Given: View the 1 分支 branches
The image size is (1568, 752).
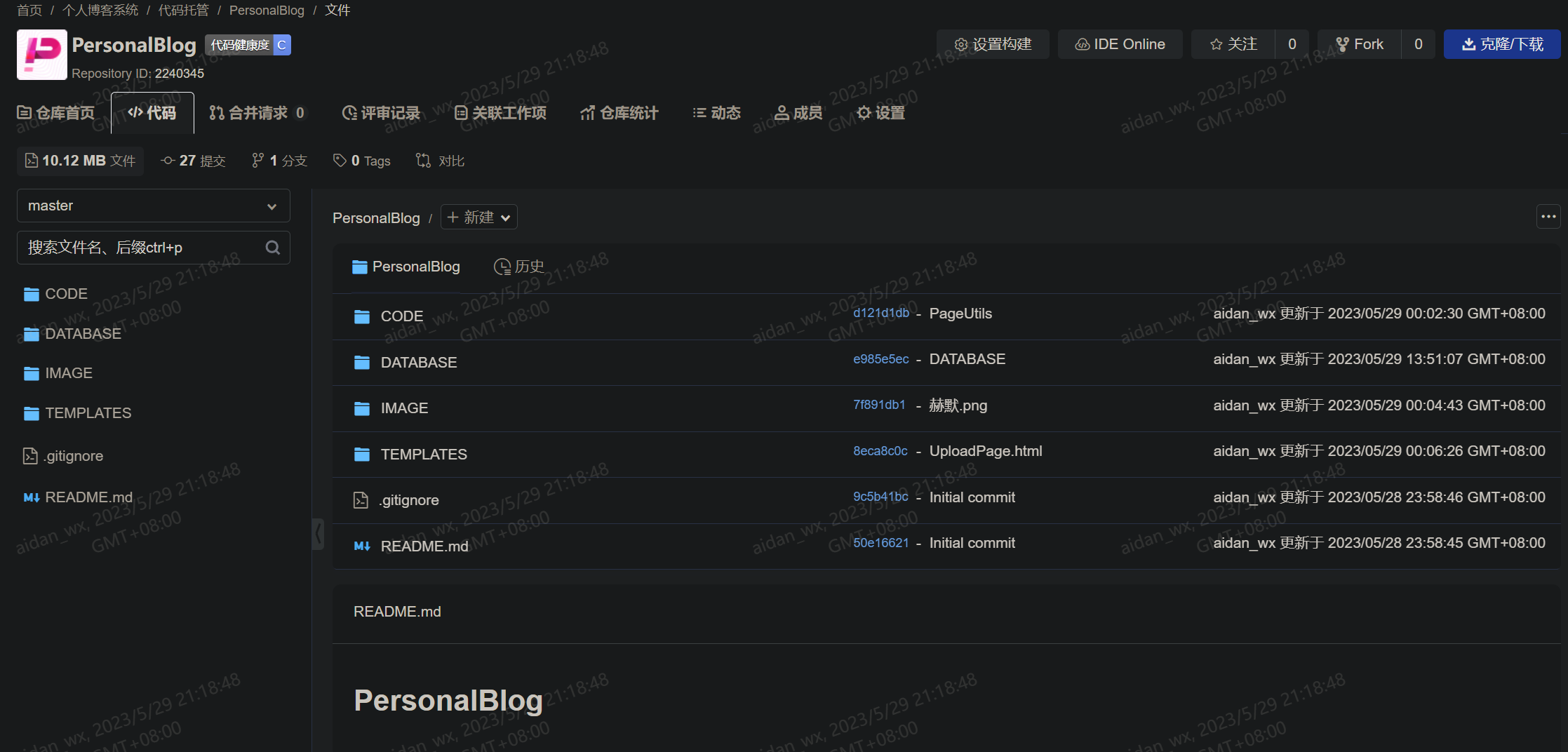Looking at the screenshot, I should point(279,161).
